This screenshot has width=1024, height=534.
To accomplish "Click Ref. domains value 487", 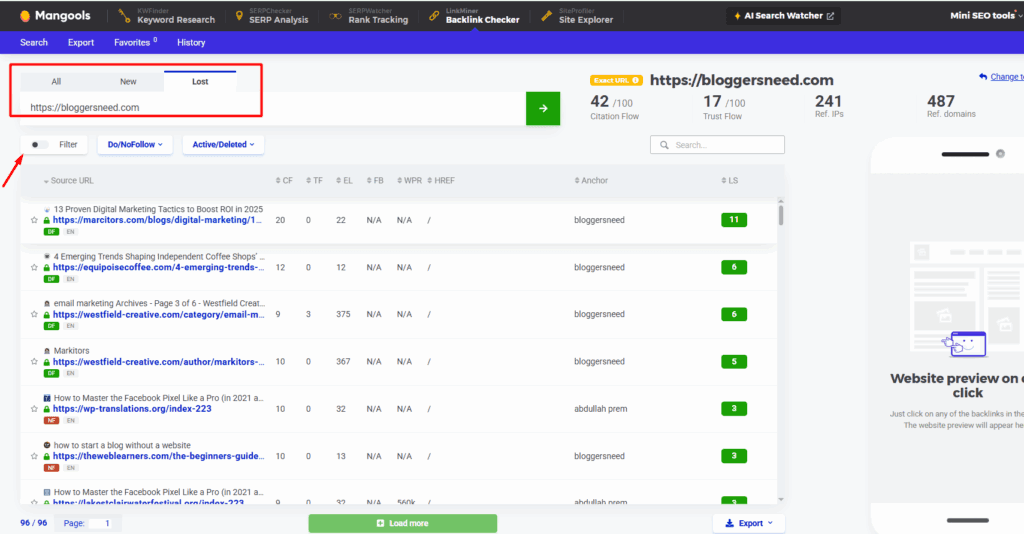I will pos(940,101).
